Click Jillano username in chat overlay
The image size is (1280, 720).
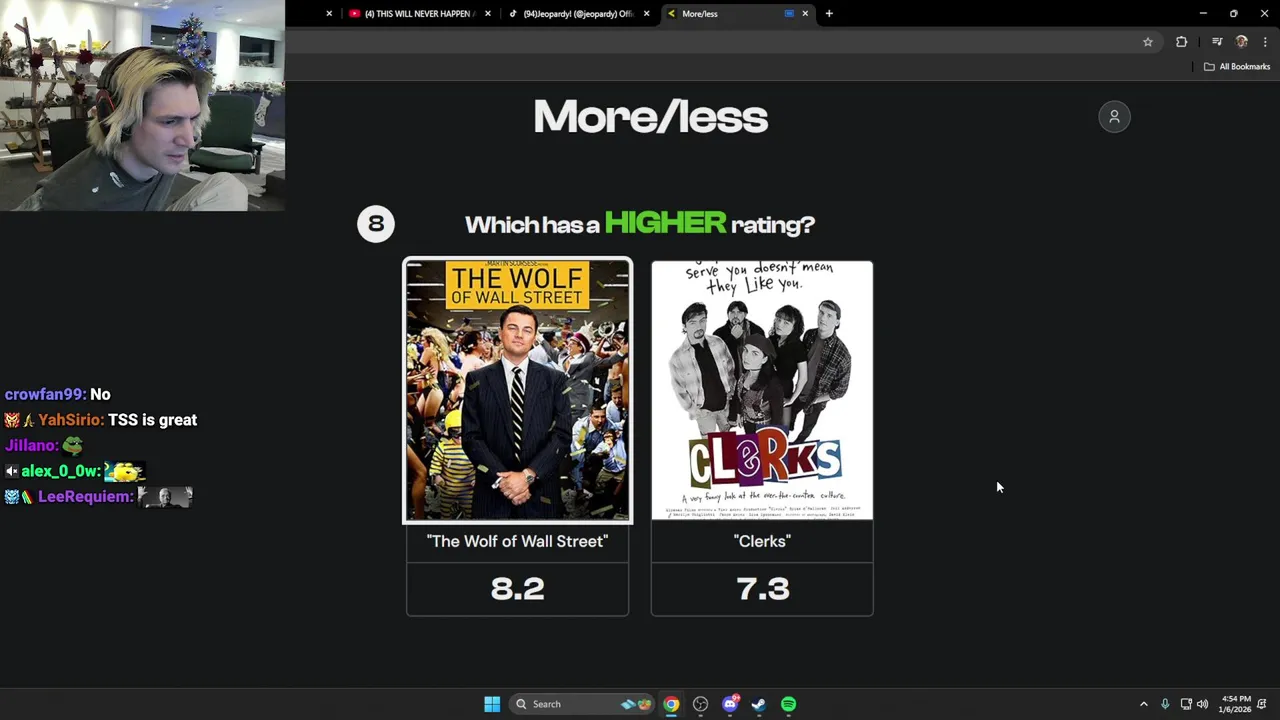[x=30, y=446]
